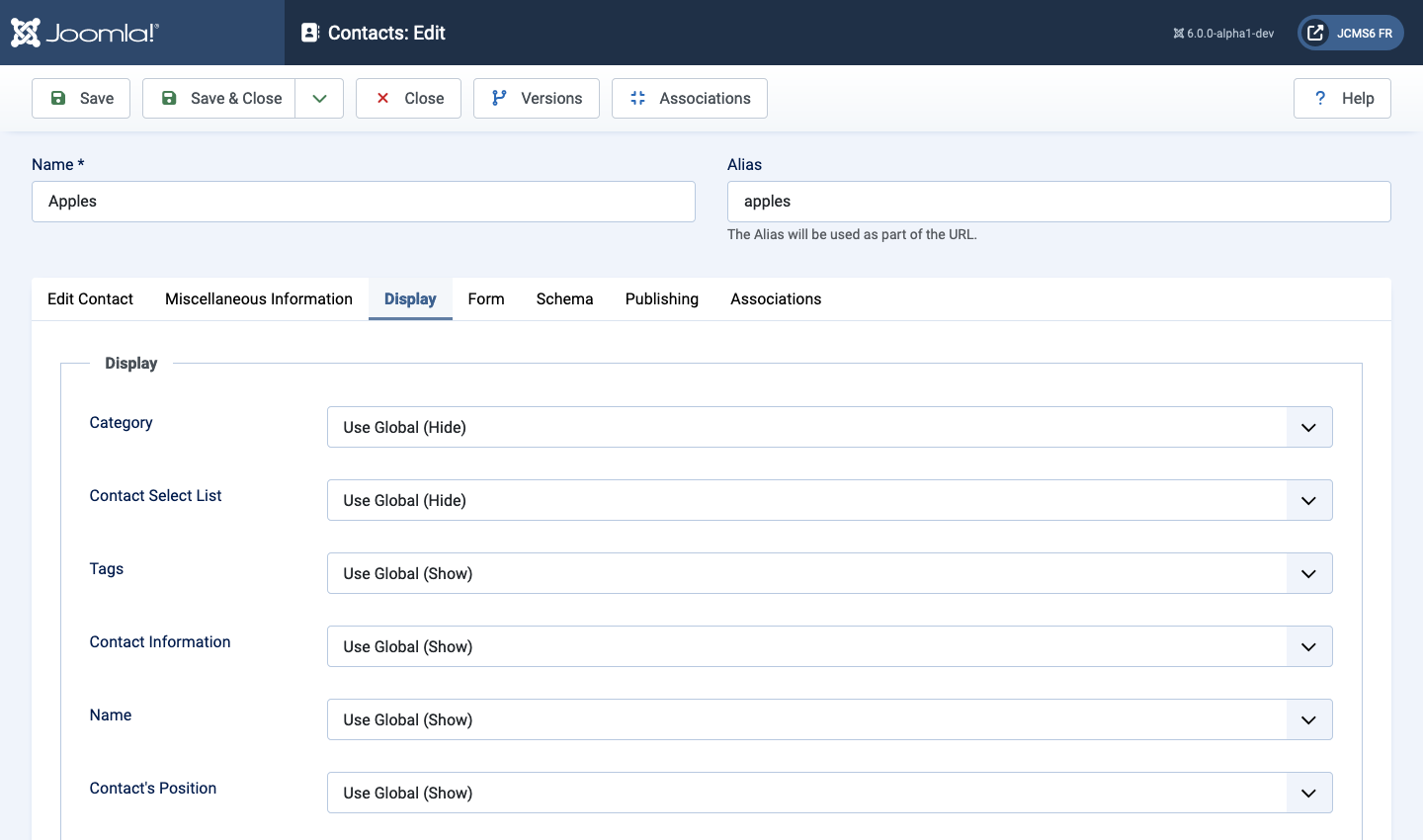
Task: Open the Tags dropdown
Action: (x=830, y=573)
